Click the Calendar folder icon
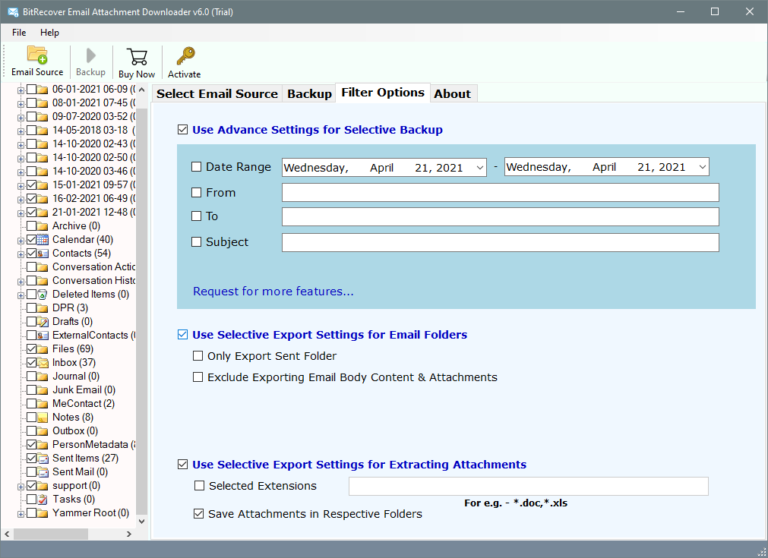Image resolution: width=768 pixels, height=558 pixels. tap(43, 240)
